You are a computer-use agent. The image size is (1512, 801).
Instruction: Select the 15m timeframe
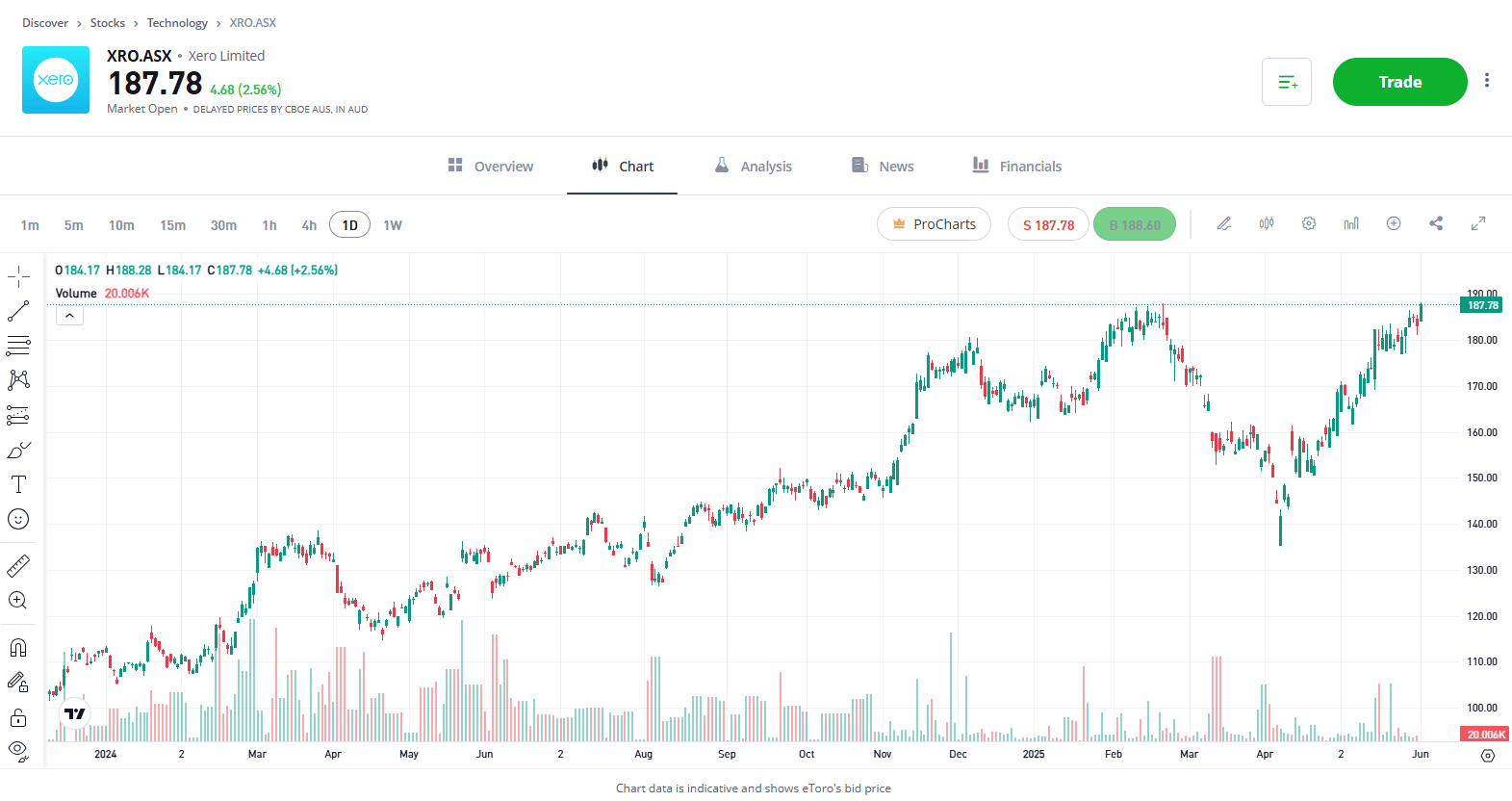tap(173, 225)
